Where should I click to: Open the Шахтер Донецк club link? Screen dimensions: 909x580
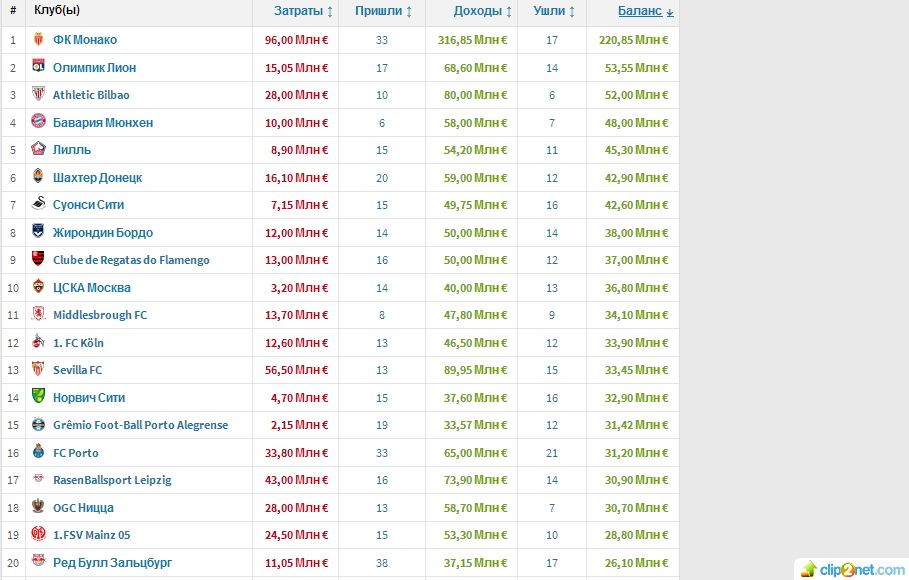97,178
